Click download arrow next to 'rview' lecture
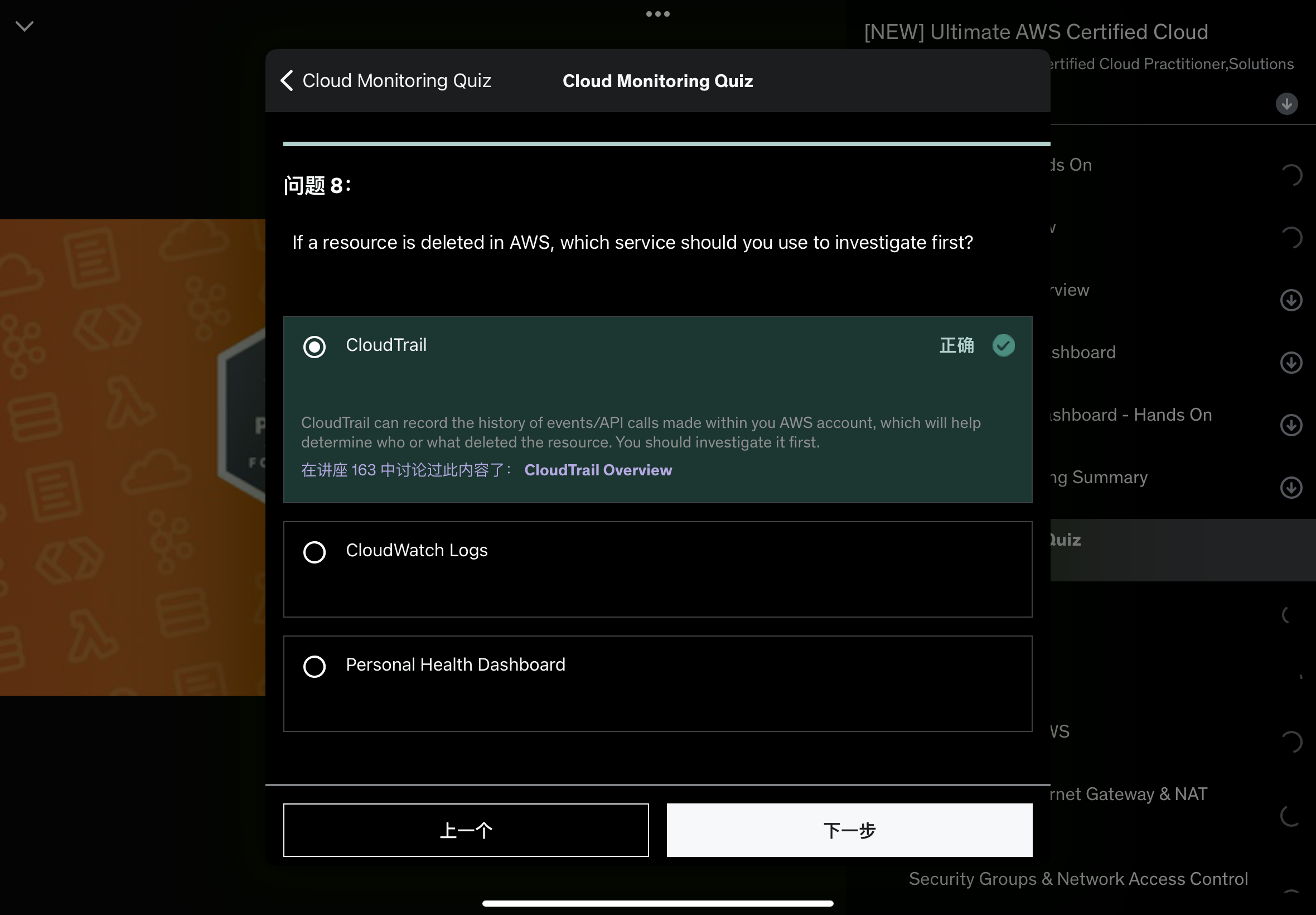 [1290, 300]
